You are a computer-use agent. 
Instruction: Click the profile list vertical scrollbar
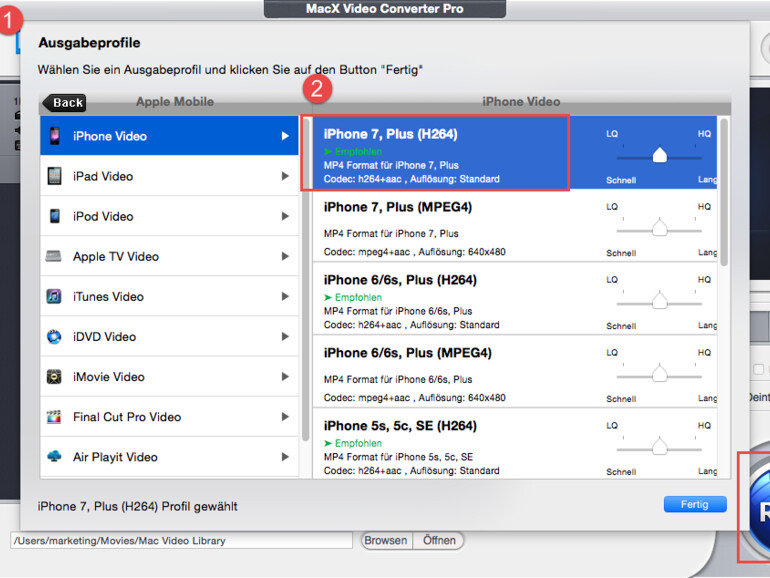(x=724, y=192)
